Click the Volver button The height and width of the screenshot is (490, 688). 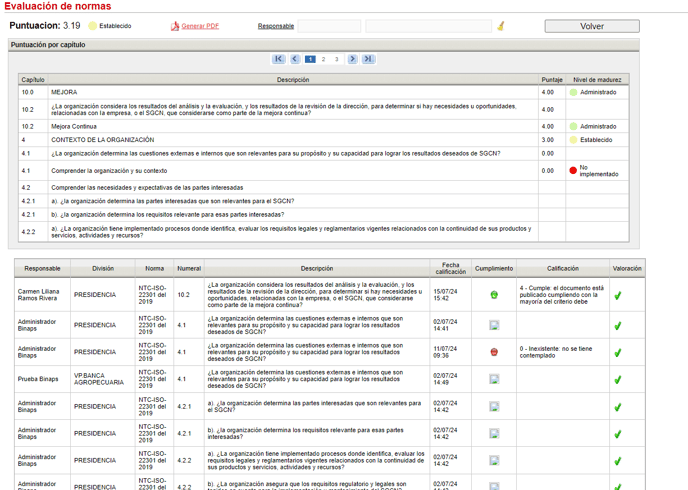point(592,26)
